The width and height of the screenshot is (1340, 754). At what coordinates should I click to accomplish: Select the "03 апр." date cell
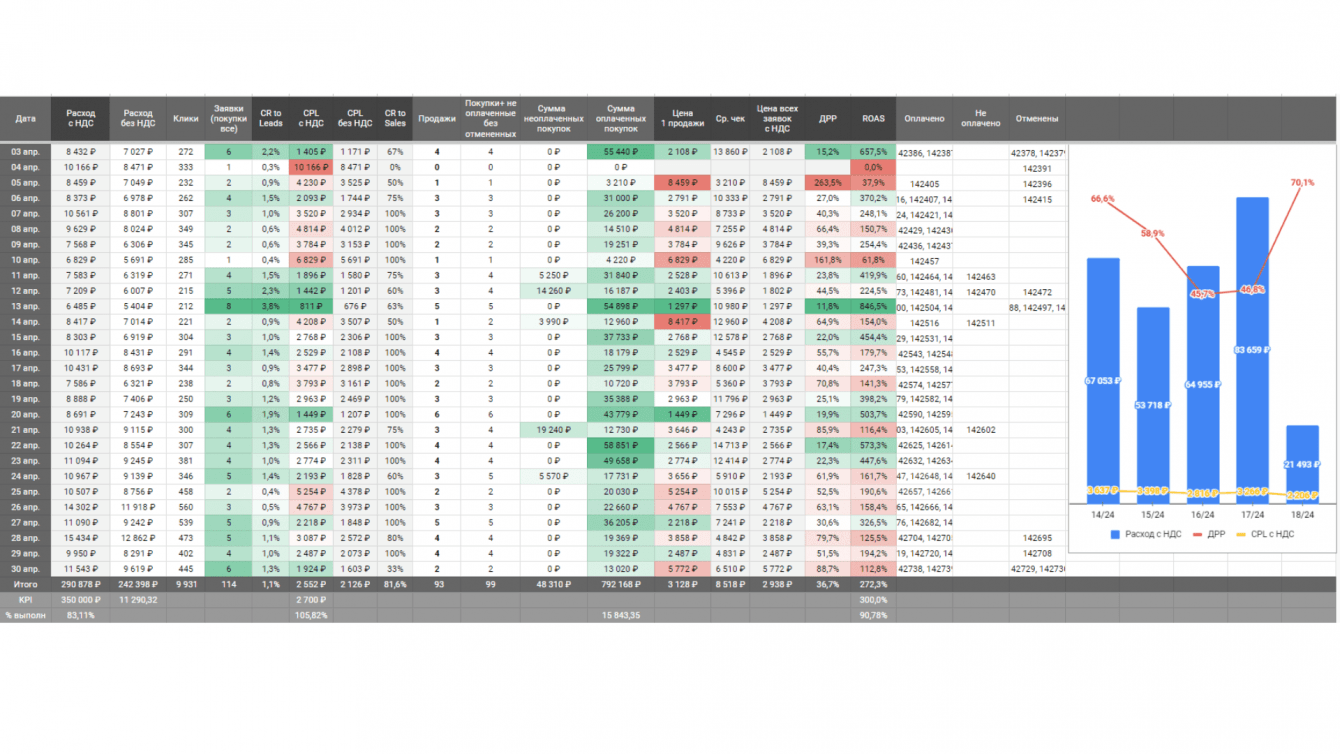tap(25, 152)
